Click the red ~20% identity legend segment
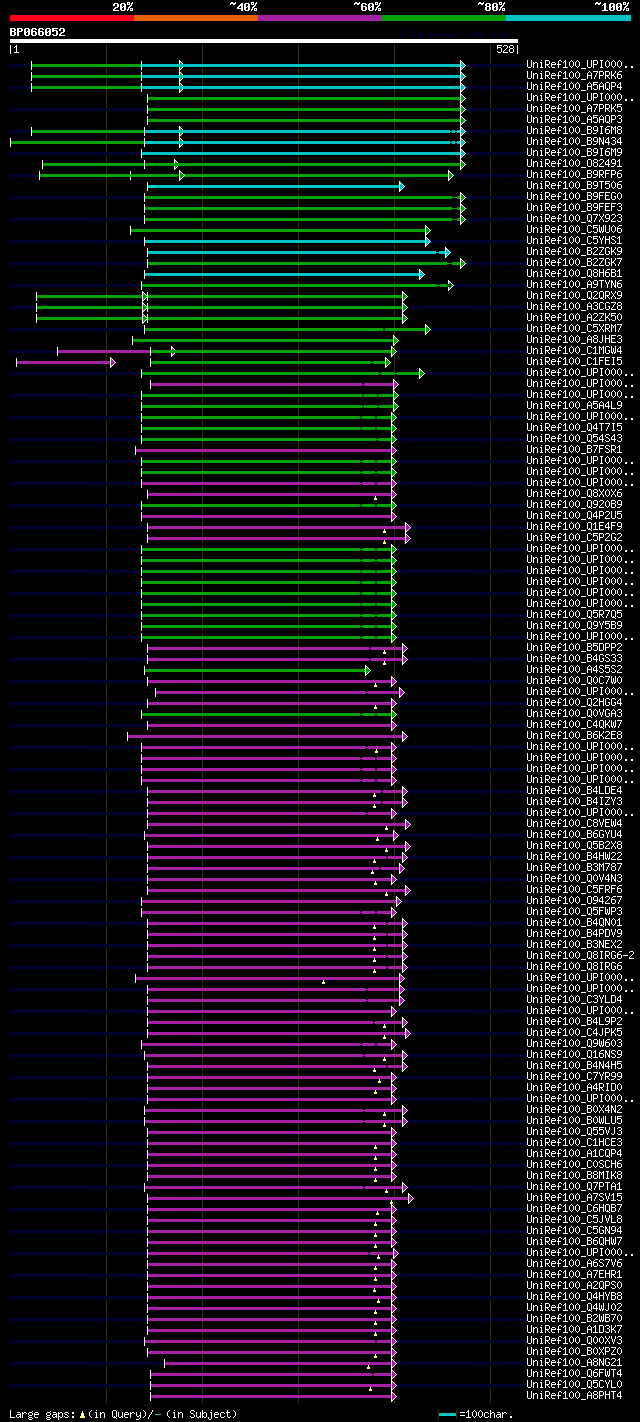640x1422 pixels. pyautogui.click(x=72, y=17)
